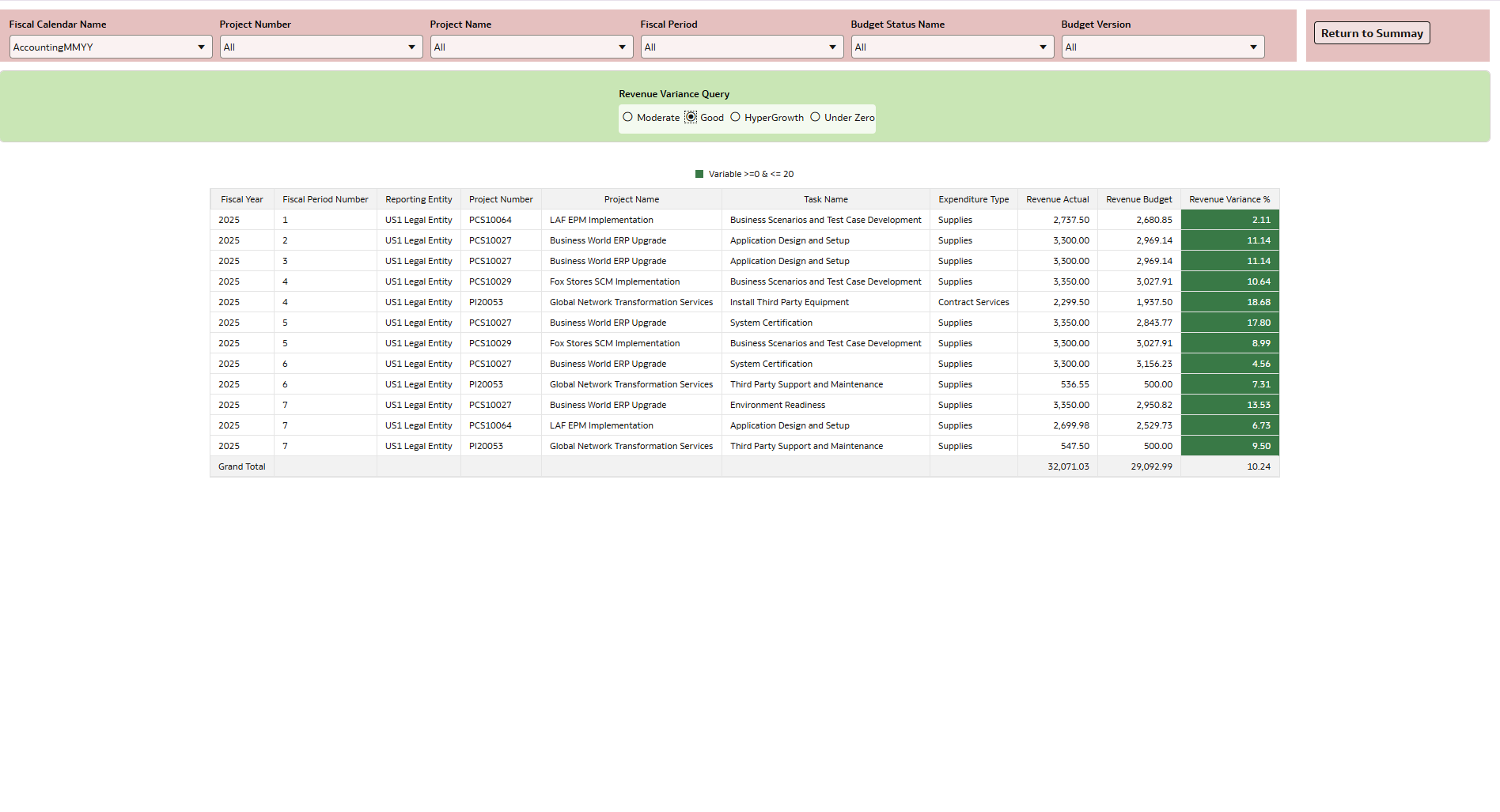Click the Revenue Actual column header
Image resolution: width=1500 pixels, height=812 pixels.
pyautogui.click(x=1058, y=199)
